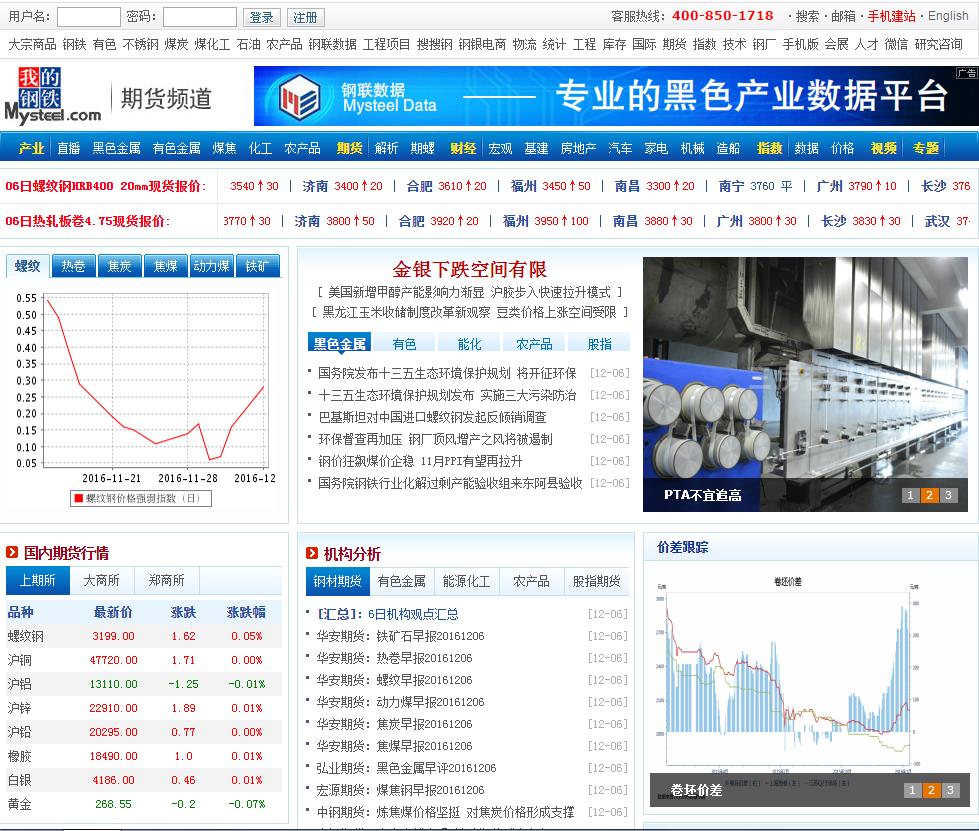
Task: Show page 1 of the 卷坯价差 chart
Action: pyautogui.click(x=912, y=790)
